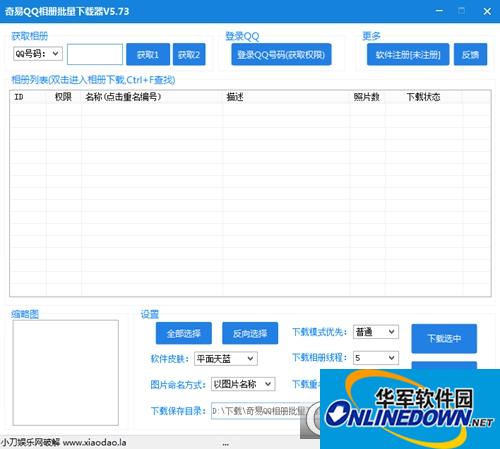Open the 下载模式优先 dropdown
Image resolution: width=500 pixels, height=449 pixels.
click(376, 332)
